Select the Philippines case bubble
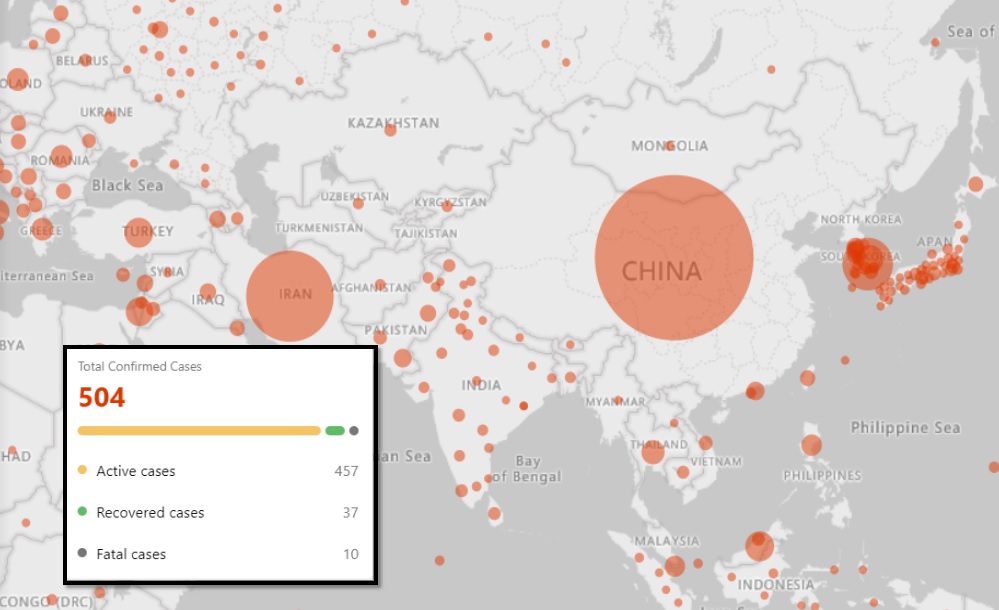Image resolution: width=999 pixels, height=610 pixels. (811, 446)
